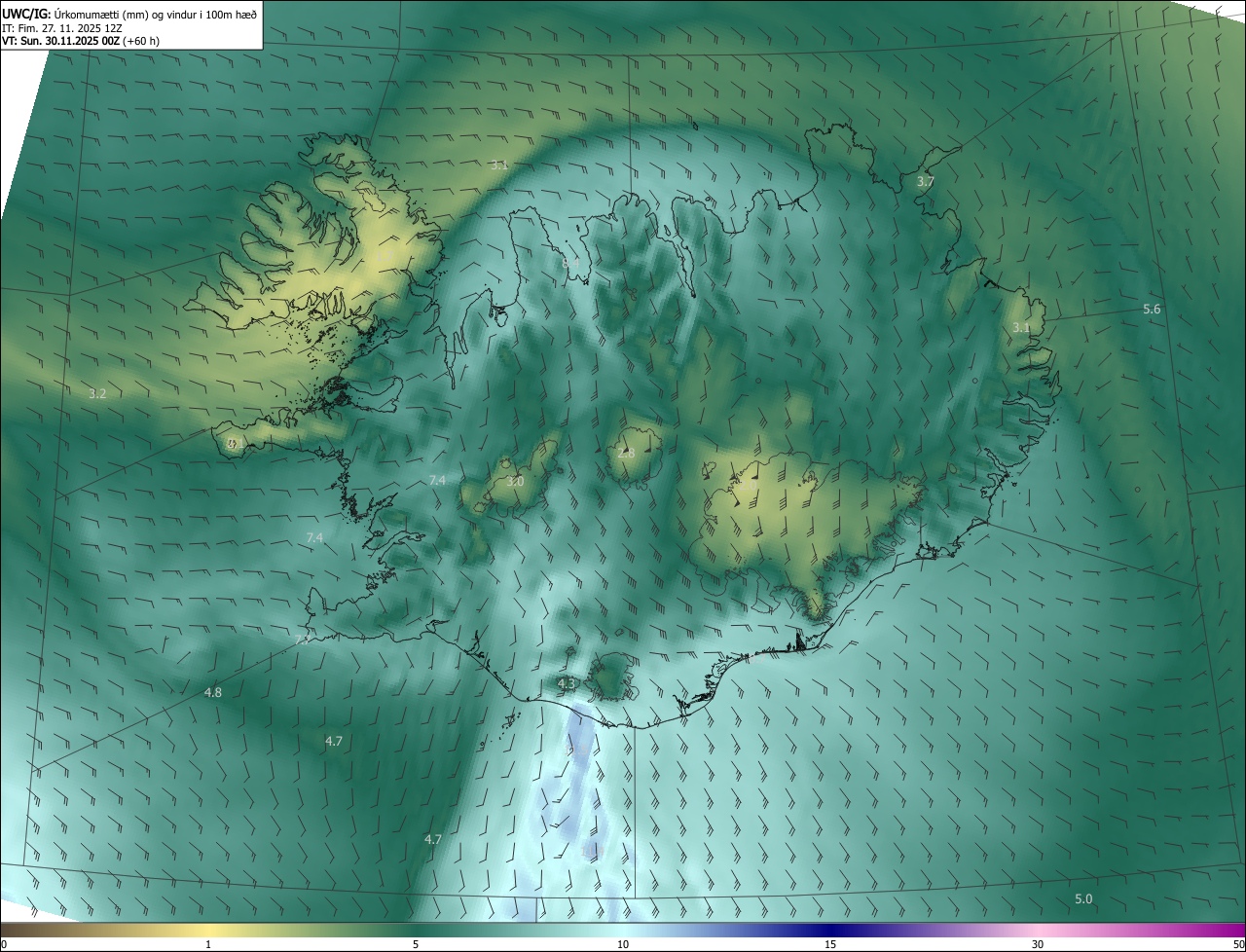Click the 8.4 value label on the map
Screen dimensions: 1246x952
pyautogui.click(x=571, y=263)
